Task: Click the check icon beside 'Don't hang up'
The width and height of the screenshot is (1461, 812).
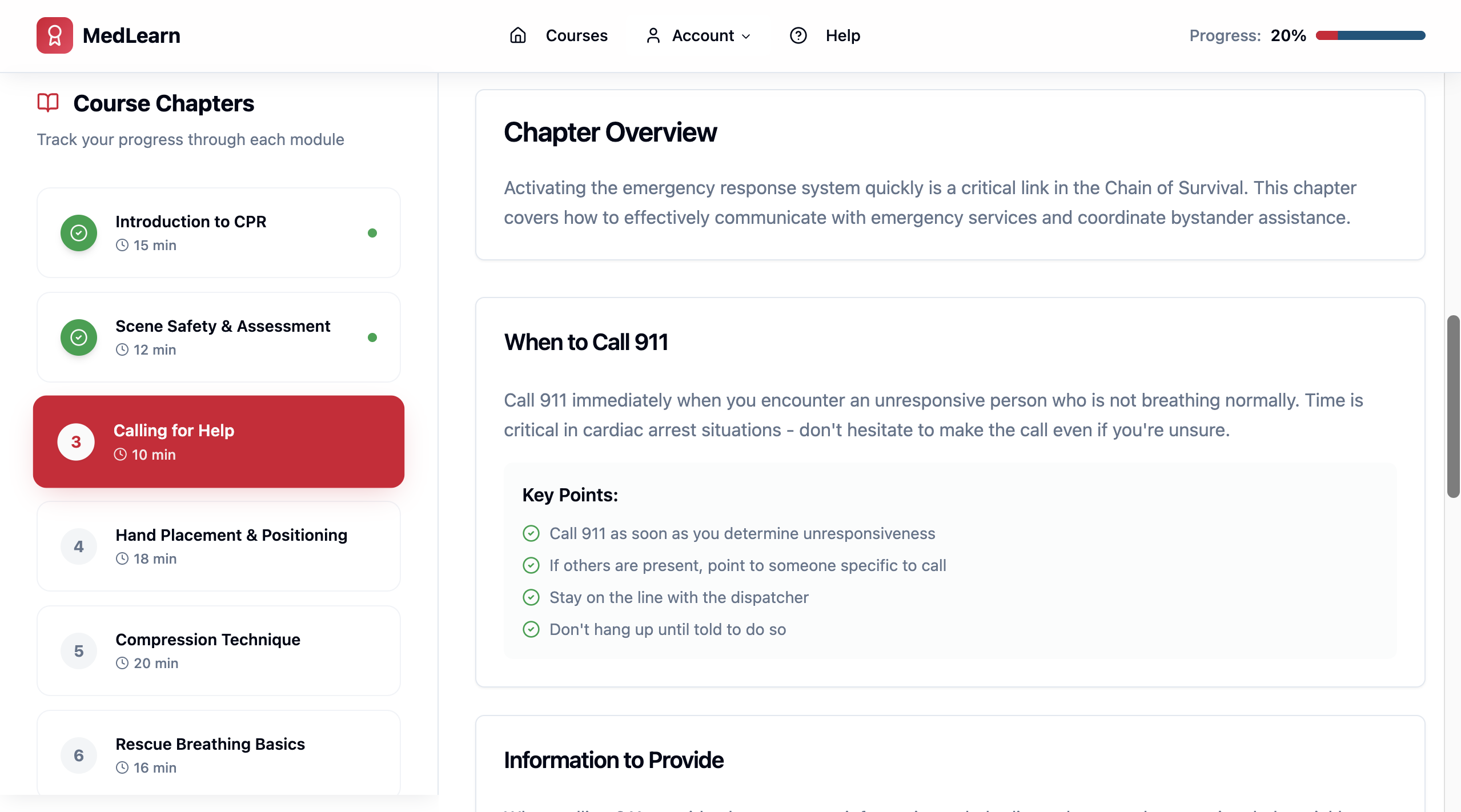Action: pos(531,629)
